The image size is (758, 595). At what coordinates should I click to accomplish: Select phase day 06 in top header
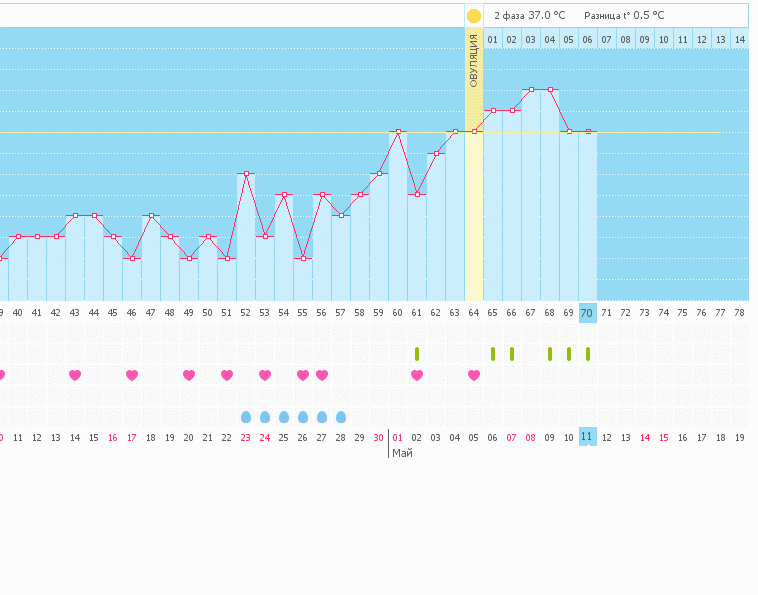coord(588,39)
